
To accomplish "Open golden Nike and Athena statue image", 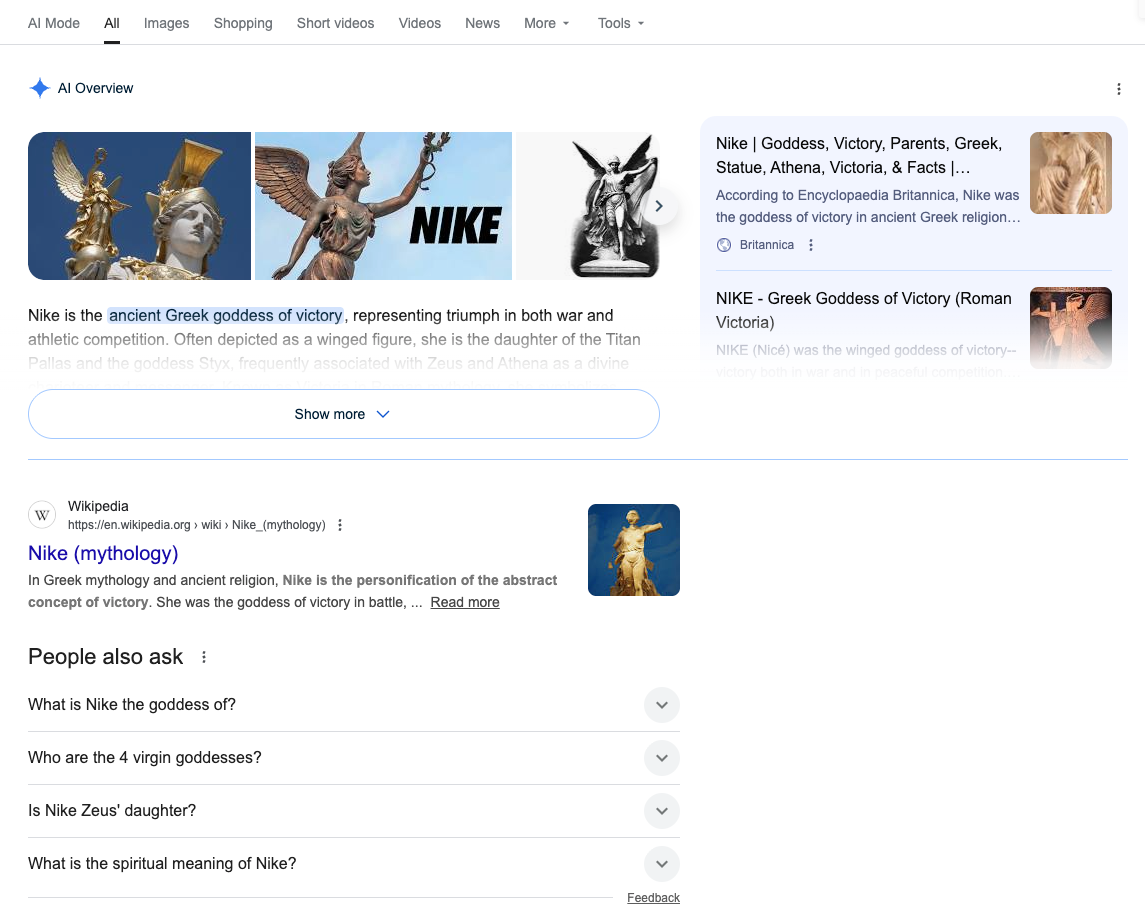I will coord(139,206).
